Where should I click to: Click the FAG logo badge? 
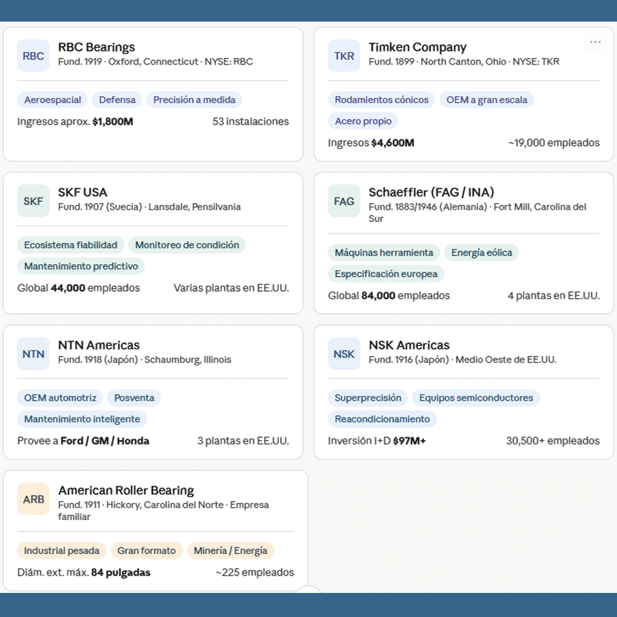(x=344, y=201)
